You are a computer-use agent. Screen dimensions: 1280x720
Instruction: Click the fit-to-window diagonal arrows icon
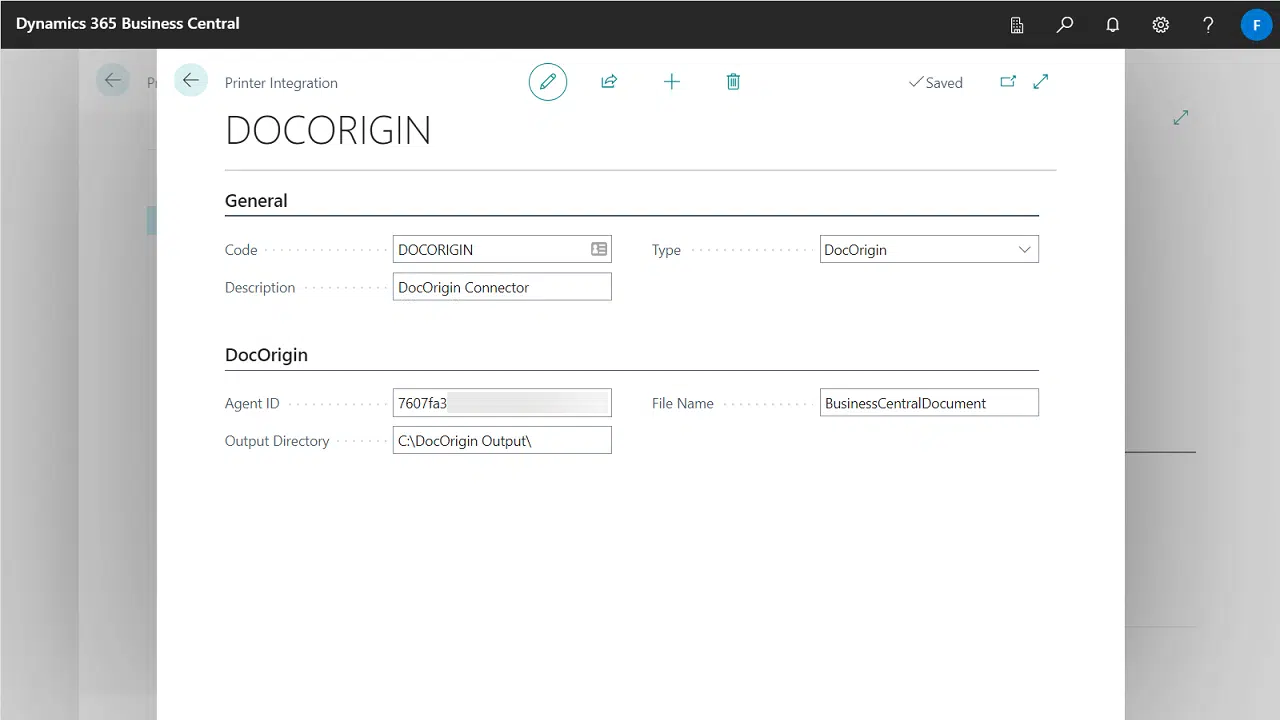point(1040,81)
